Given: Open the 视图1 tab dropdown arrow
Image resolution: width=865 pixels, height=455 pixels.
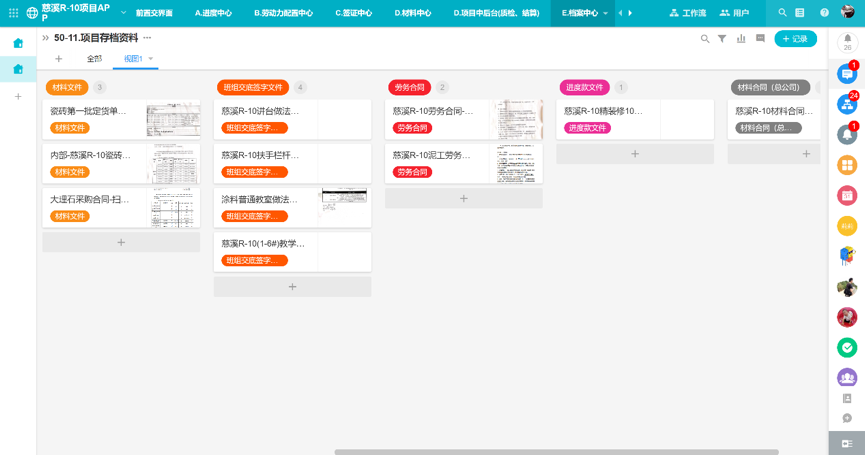Looking at the screenshot, I should 151,58.
